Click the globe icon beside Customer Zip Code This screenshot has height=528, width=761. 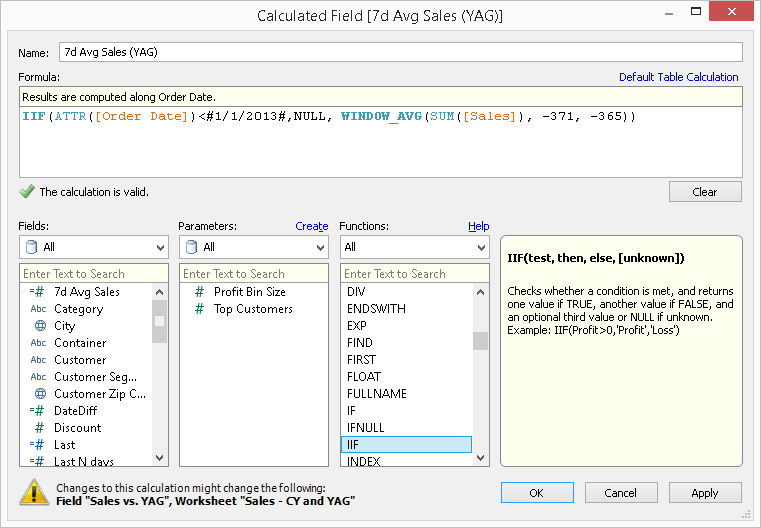point(39,394)
